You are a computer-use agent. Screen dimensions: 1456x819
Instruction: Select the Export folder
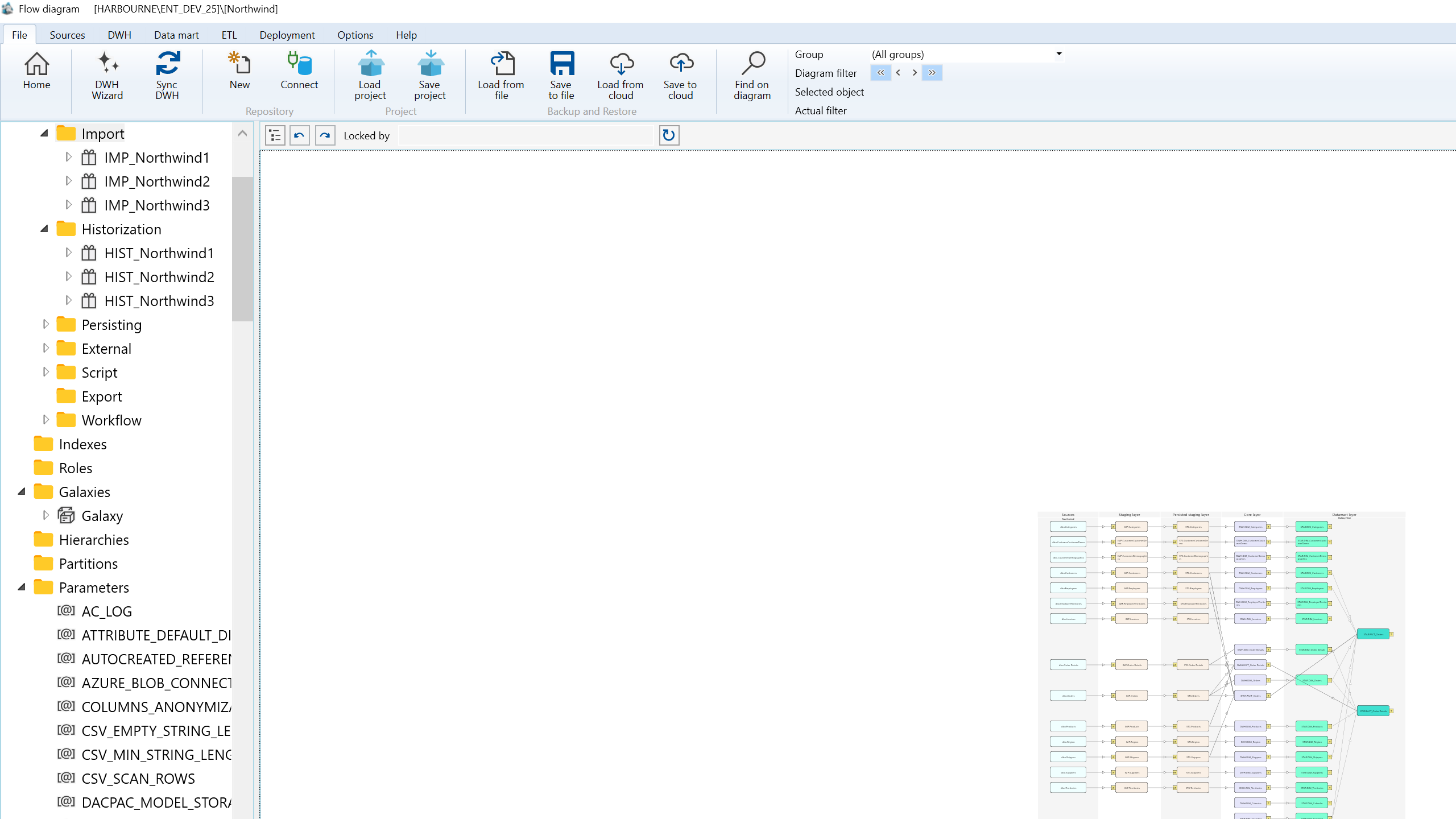point(90,396)
